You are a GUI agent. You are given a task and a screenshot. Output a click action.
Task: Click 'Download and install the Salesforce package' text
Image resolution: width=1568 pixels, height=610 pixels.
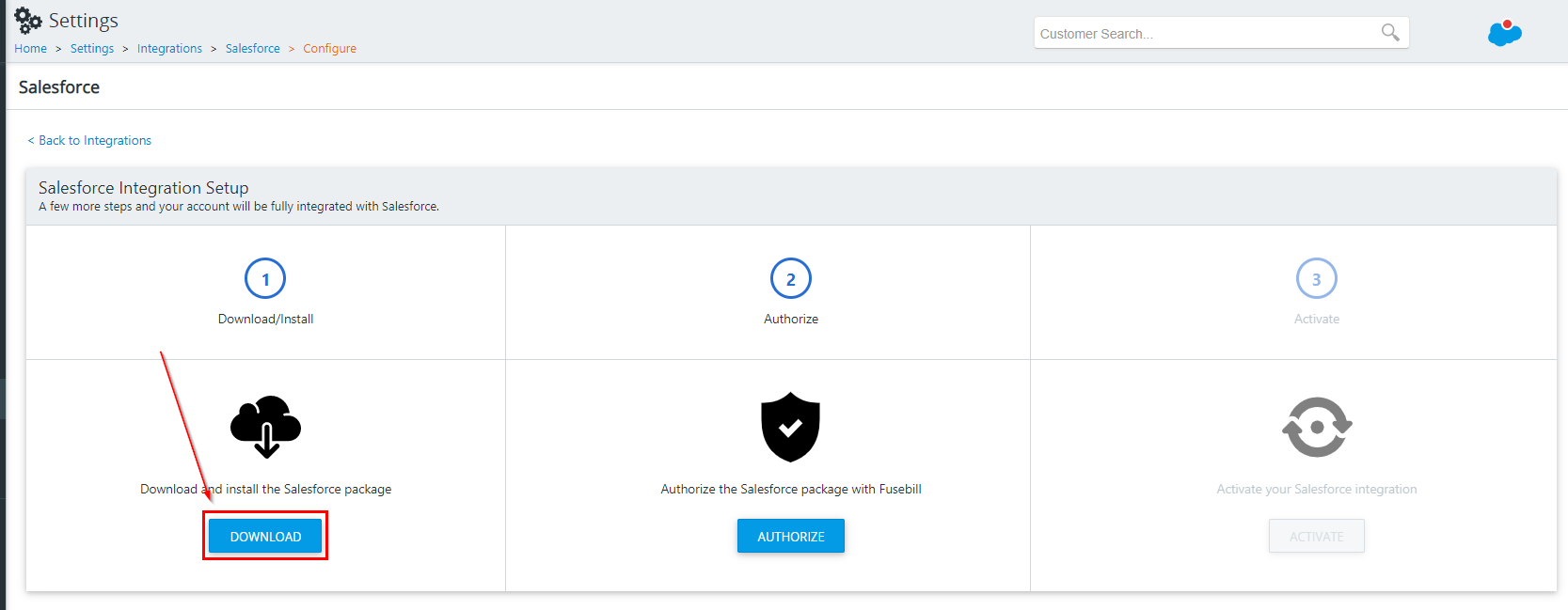pos(266,490)
